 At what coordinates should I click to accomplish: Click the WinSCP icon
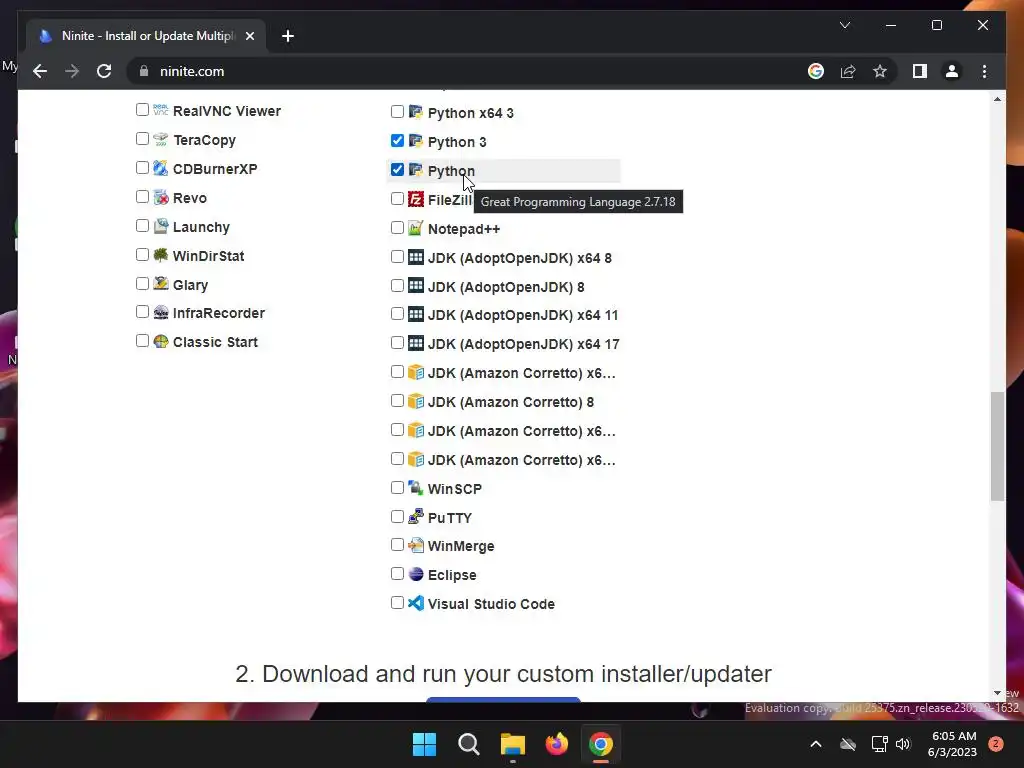point(416,488)
